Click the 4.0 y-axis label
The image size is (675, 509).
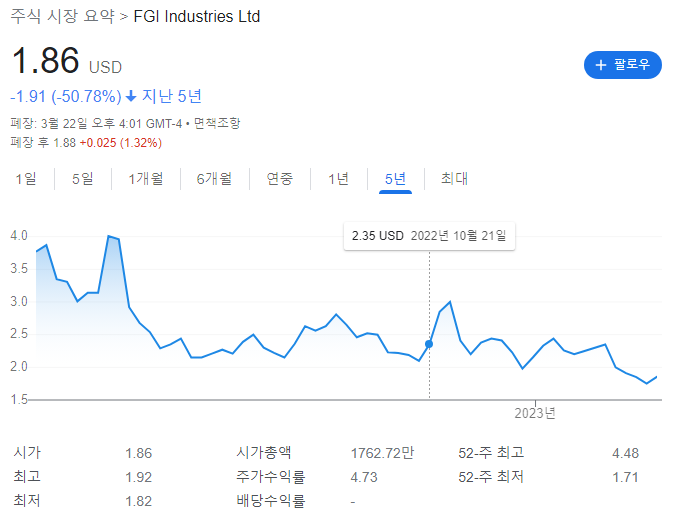tap(19, 236)
